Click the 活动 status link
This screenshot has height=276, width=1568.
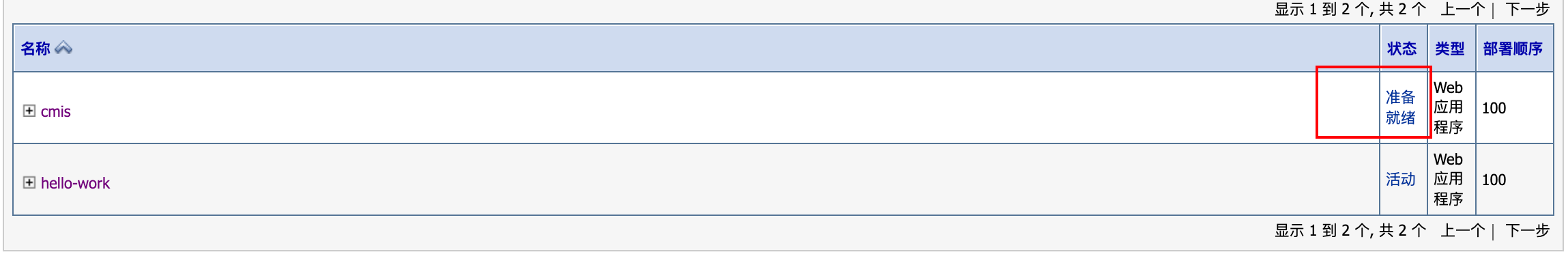pos(1400,179)
